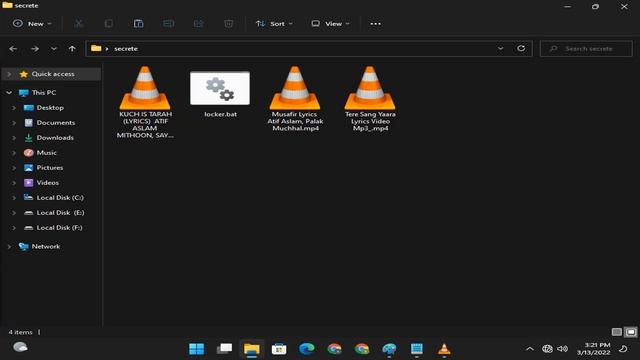The image size is (640, 360).
Task: Expand the Quick access tree node
Action: click(9, 74)
